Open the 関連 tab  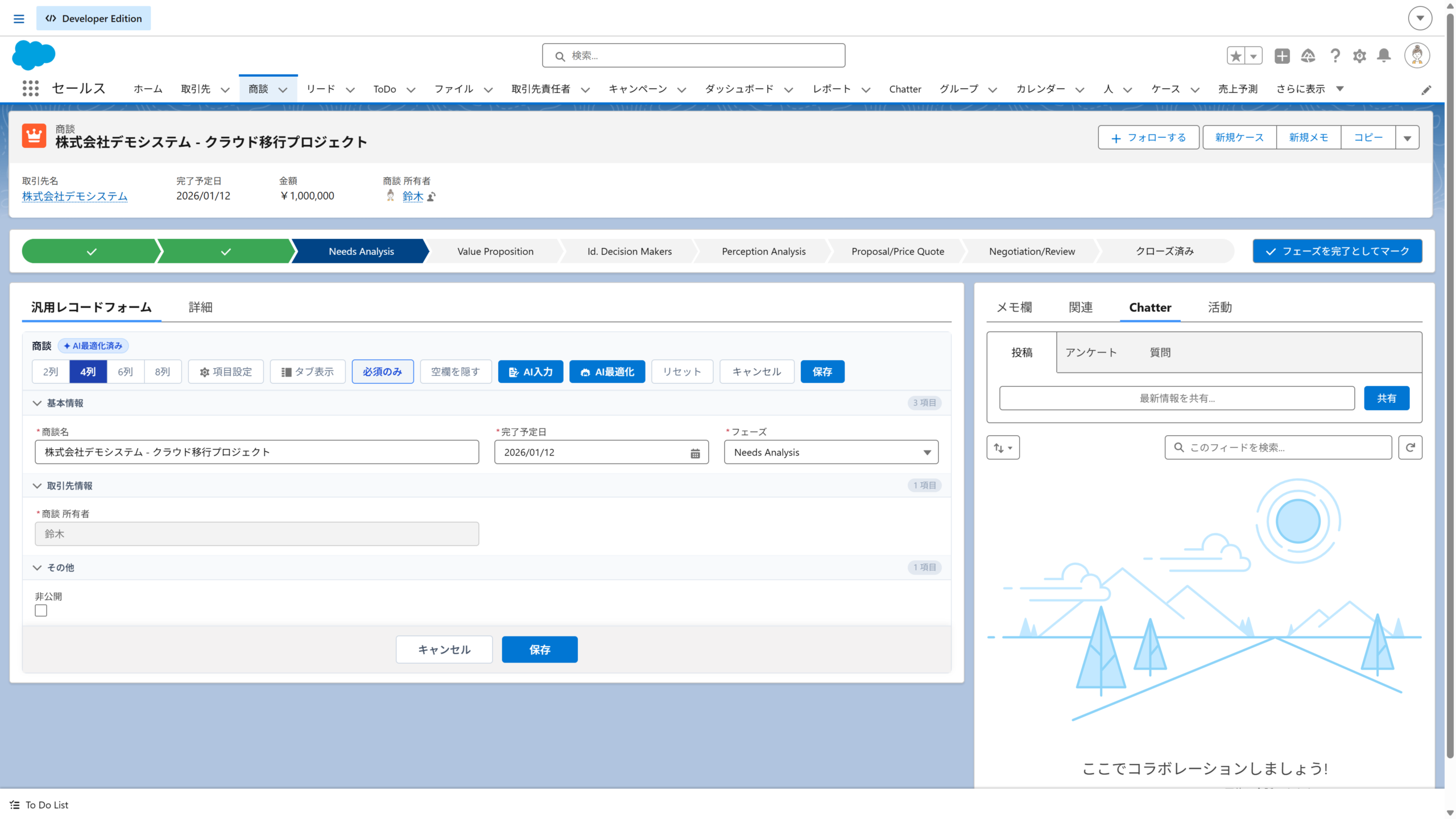(x=1080, y=308)
